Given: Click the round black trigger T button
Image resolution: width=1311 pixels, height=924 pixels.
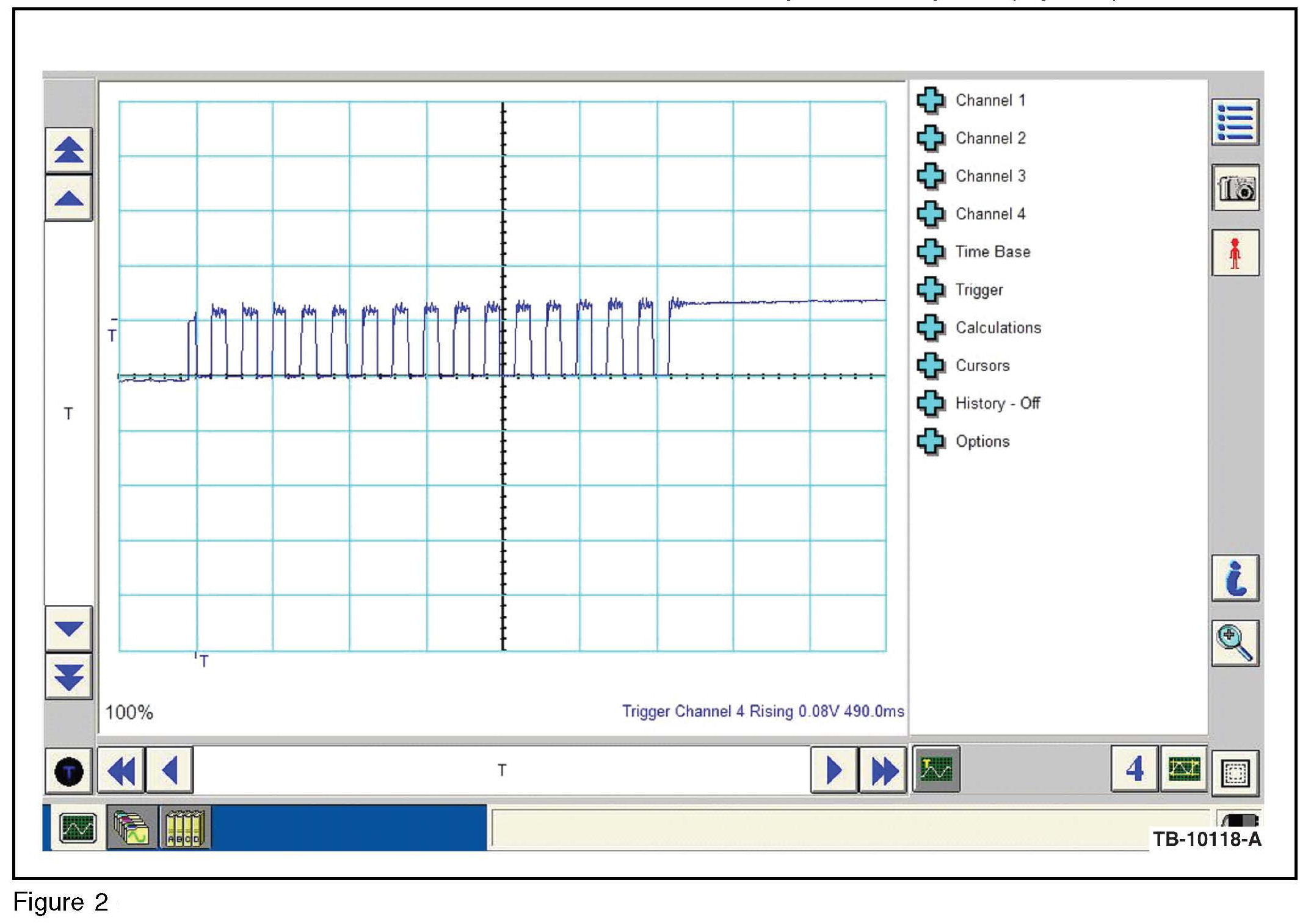Looking at the screenshot, I should pyautogui.click(x=68, y=771).
